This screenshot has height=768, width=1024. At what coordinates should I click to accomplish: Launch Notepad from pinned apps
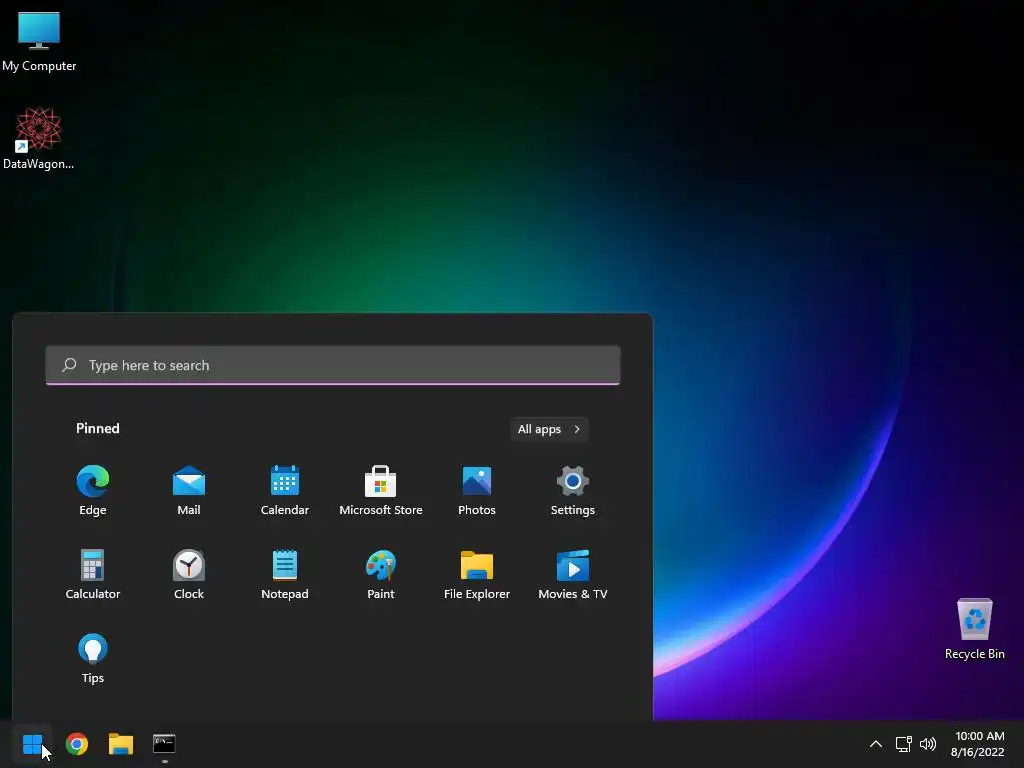tap(285, 574)
